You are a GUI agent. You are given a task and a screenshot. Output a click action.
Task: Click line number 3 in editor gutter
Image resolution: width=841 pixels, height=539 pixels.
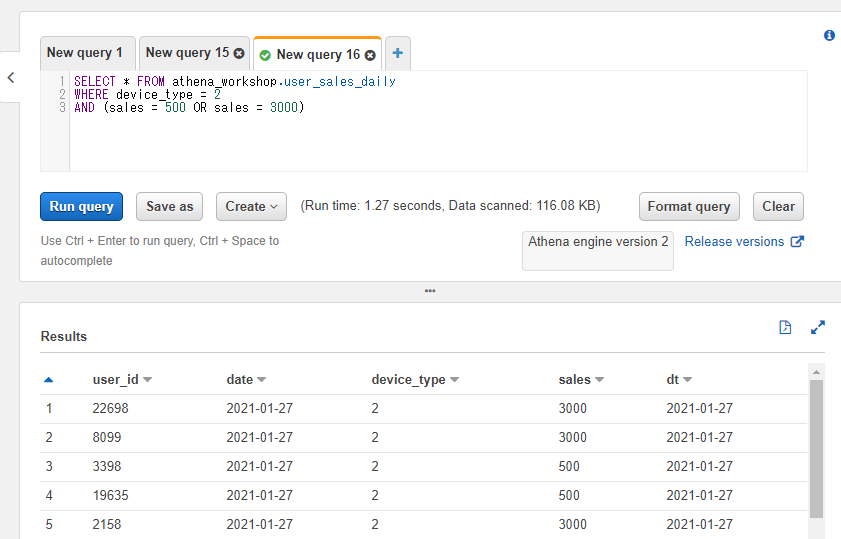pyautogui.click(x=62, y=107)
